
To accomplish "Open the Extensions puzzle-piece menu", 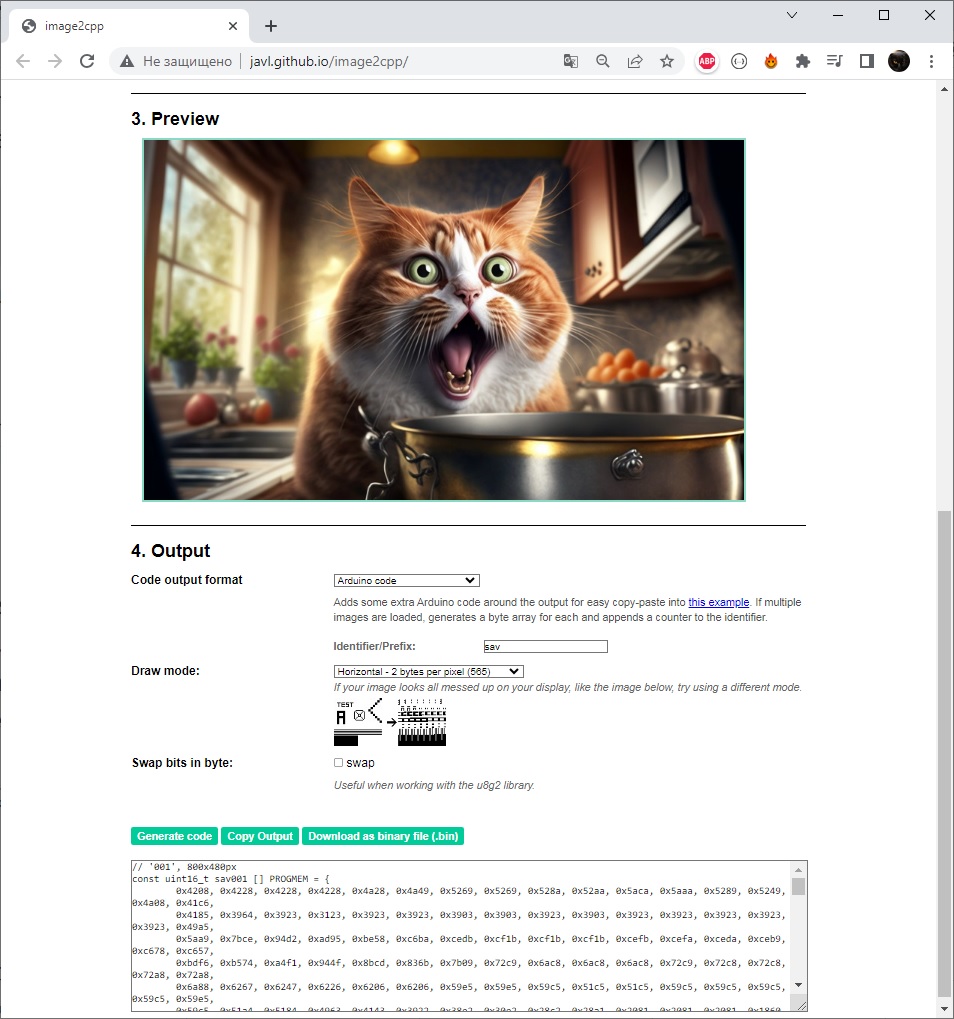I will click(x=803, y=61).
